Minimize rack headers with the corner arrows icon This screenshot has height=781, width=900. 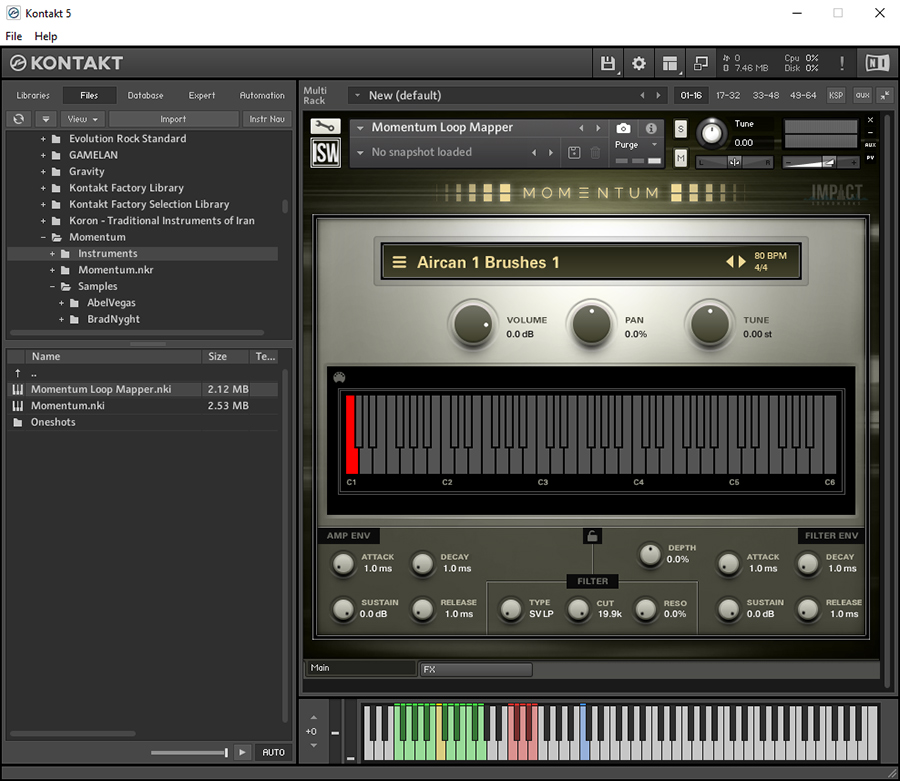(x=886, y=95)
